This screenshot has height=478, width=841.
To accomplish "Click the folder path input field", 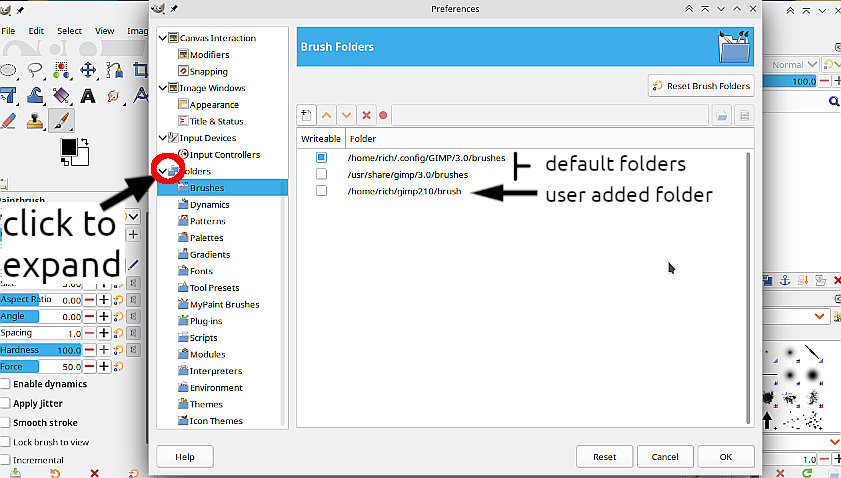I will (550, 115).
